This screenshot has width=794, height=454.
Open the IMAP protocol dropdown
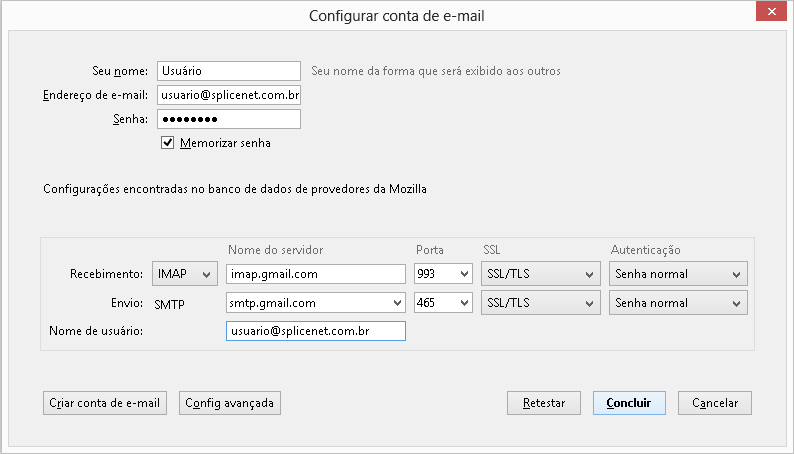185,274
